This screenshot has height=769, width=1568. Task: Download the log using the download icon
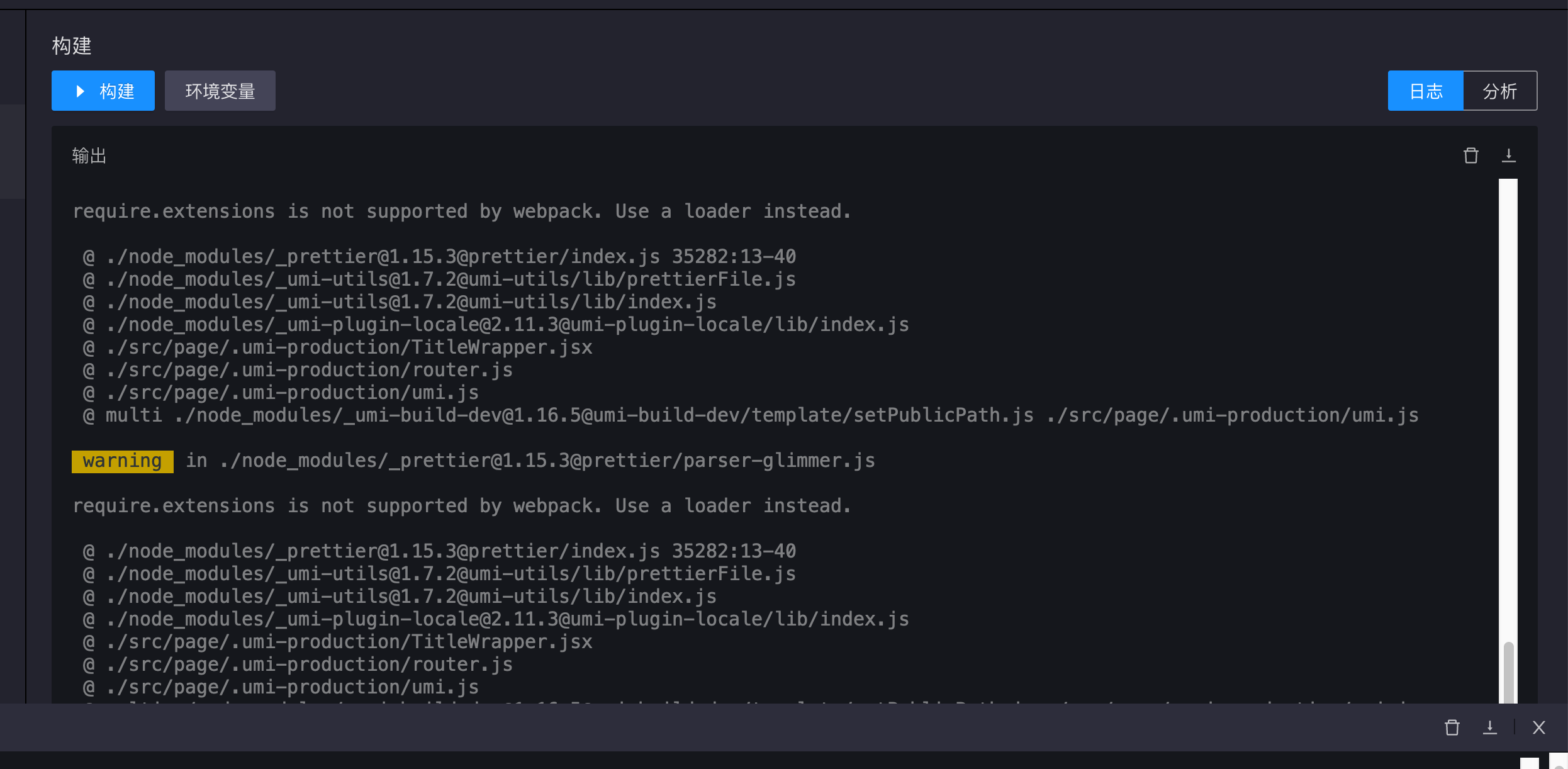click(1509, 155)
